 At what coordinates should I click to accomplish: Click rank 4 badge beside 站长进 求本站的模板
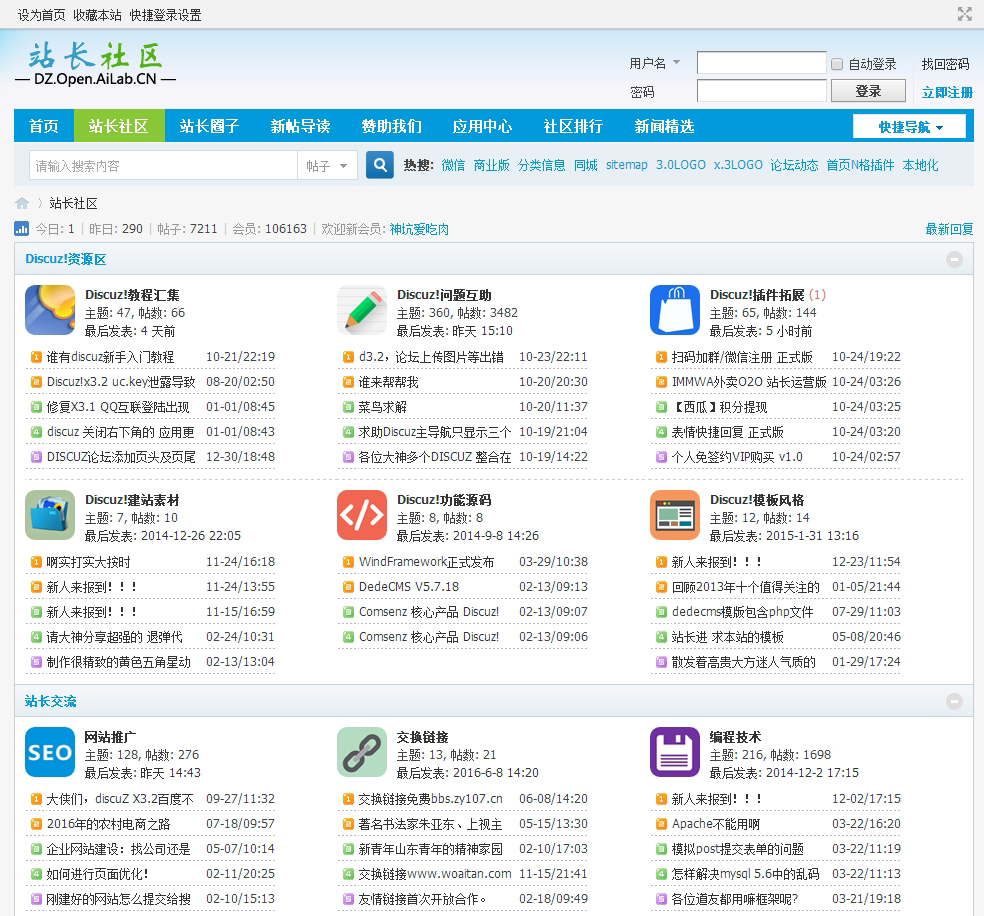(661, 637)
